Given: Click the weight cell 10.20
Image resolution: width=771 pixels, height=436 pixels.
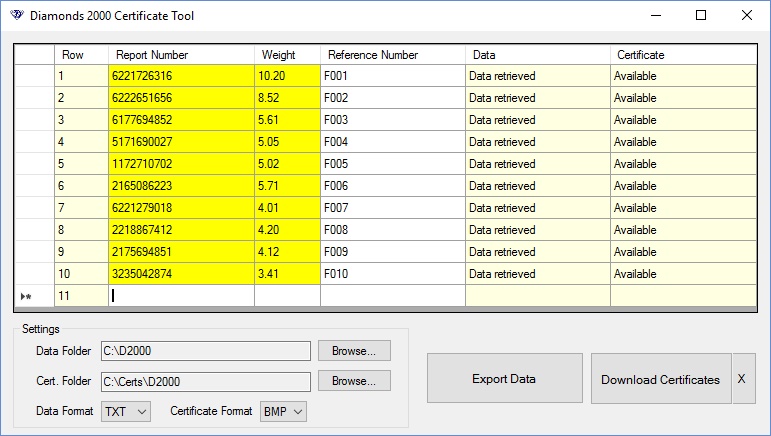Looking at the screenshot, I should (x=287, y=76).
